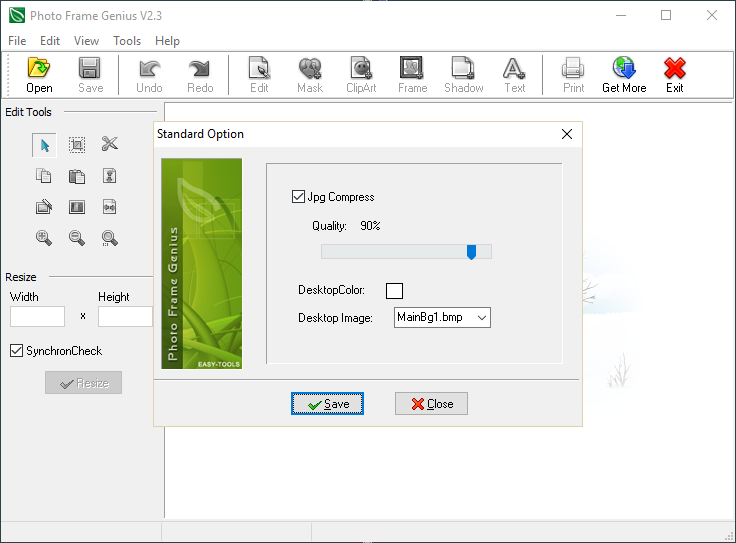Click the Quality slider thumb

tap(471, 252)
